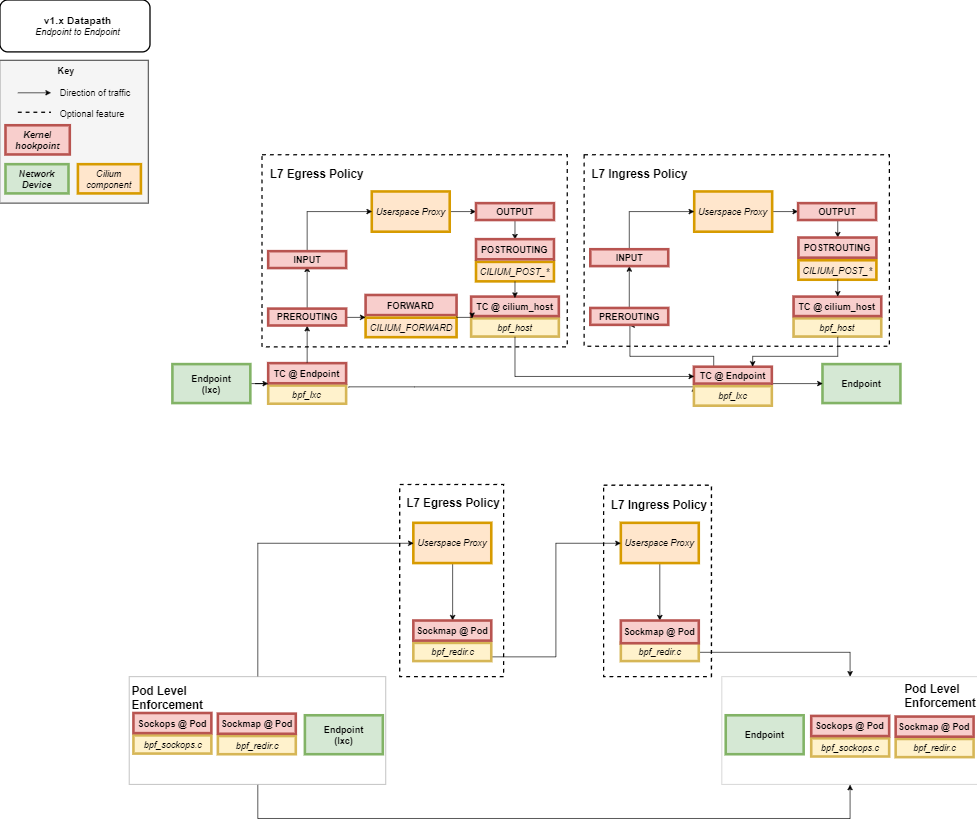Click bpf_sockops.c in source Pod Level Enforcement
977x822 pixels.
click(173, 745)
